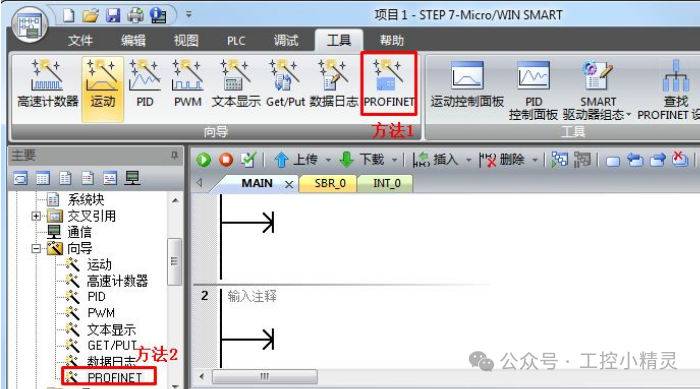Compile program with the checkmark icon
The height and width of the screenshot is (389, 700).
pos(248,159)
